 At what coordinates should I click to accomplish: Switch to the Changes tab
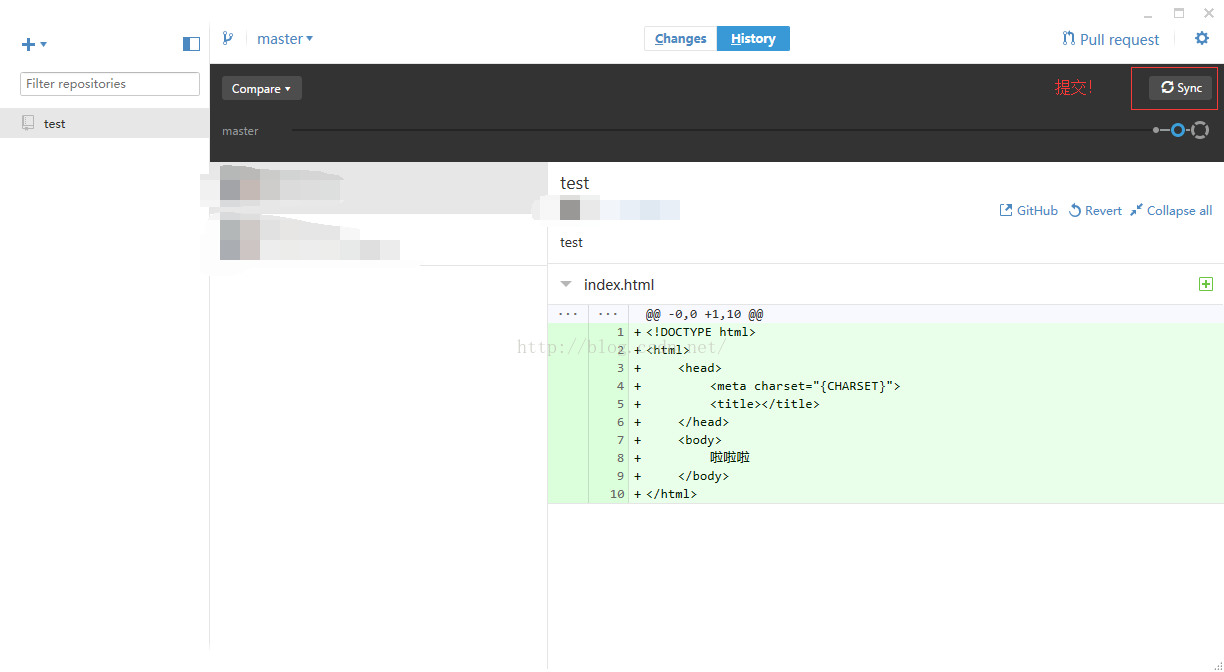[x=680, y=39]
